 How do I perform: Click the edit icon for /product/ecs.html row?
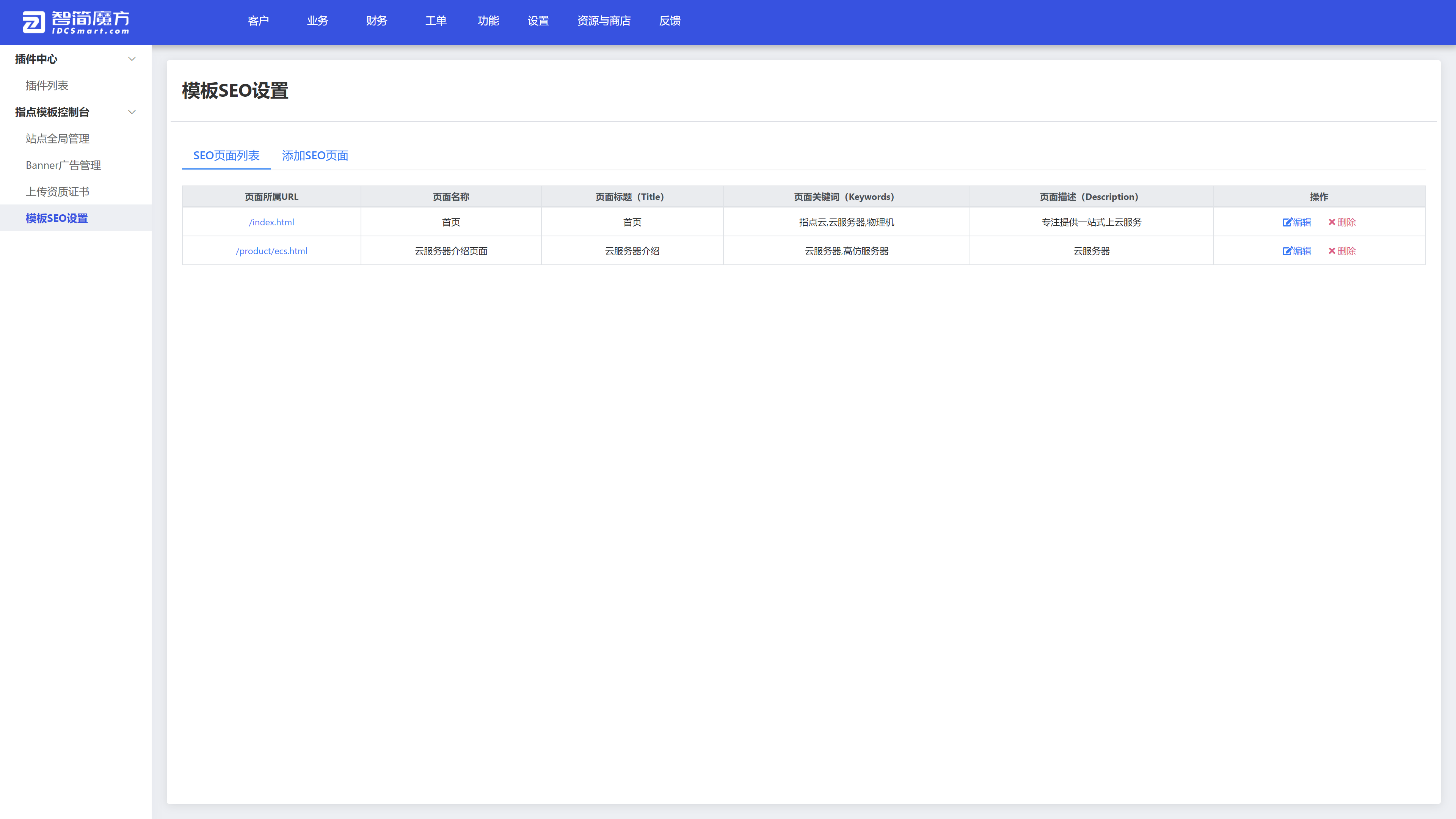(x=1287, y=251)
